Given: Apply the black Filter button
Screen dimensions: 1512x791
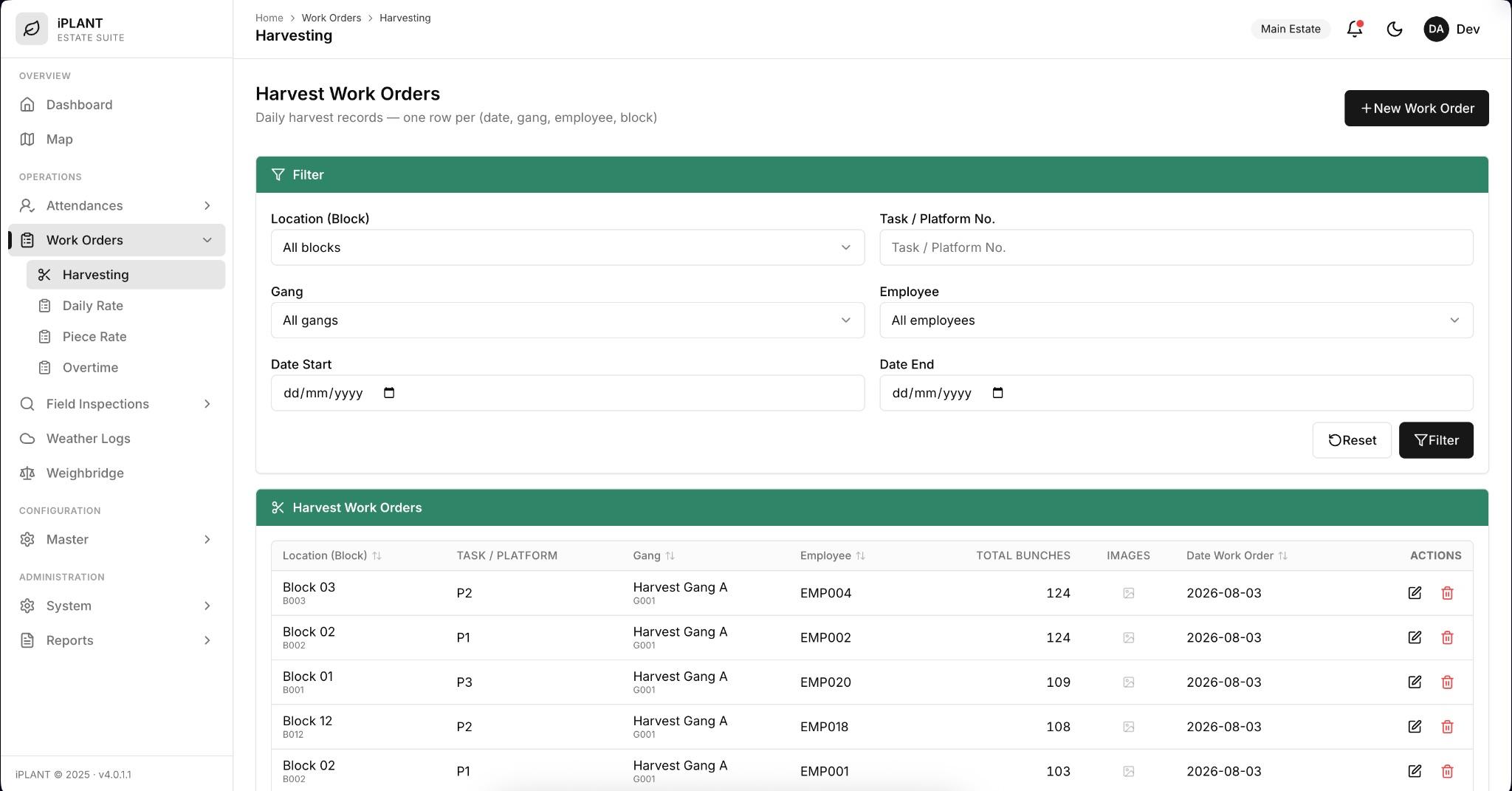Looking at the screenshot, I should click(x=1435, y=440).
